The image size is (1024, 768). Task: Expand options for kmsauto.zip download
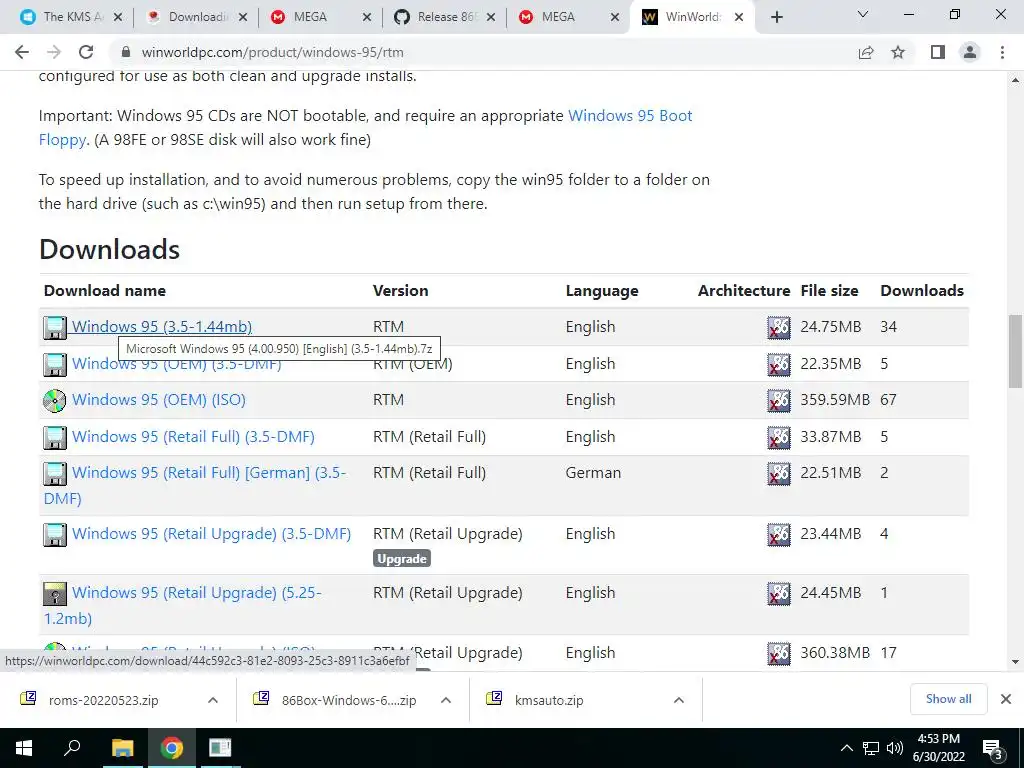(679, 700)
